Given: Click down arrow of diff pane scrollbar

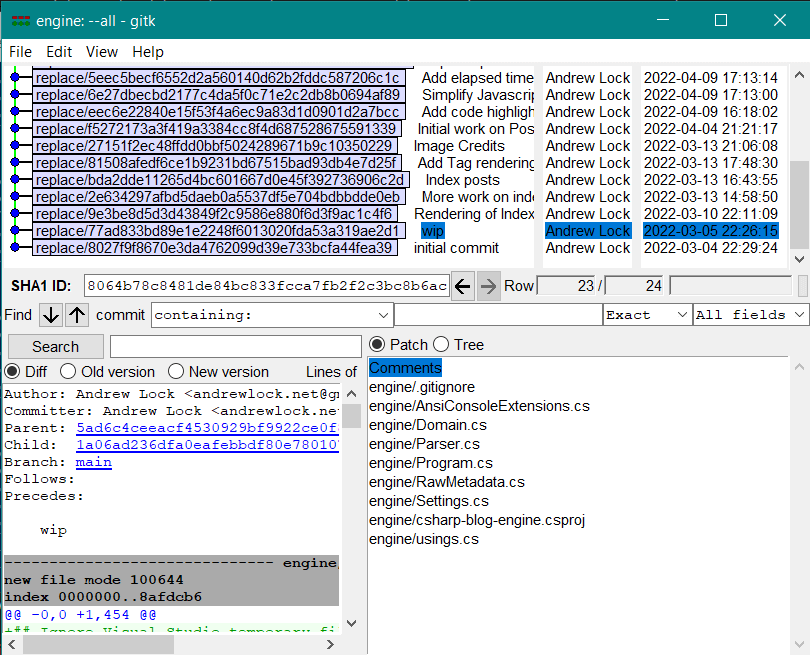Looking at the screenshot, I should click(x=351, y=623).
